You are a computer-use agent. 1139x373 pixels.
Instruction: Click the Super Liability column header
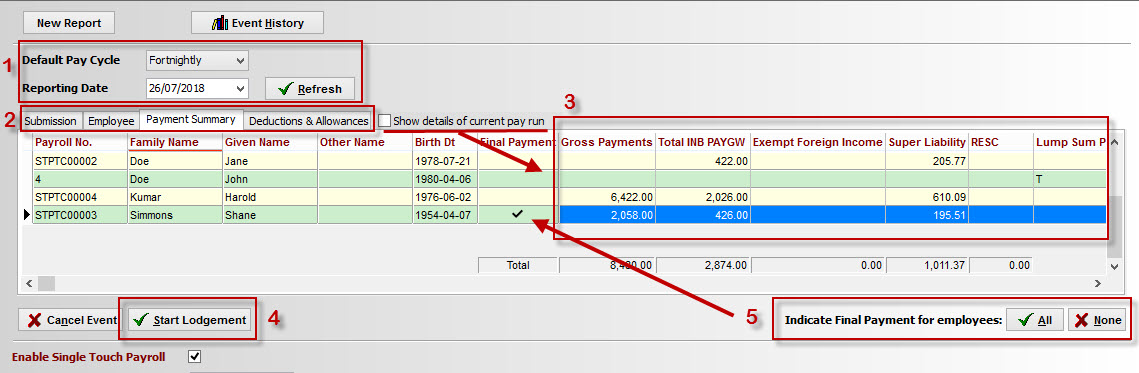click(x=928, y=143)
